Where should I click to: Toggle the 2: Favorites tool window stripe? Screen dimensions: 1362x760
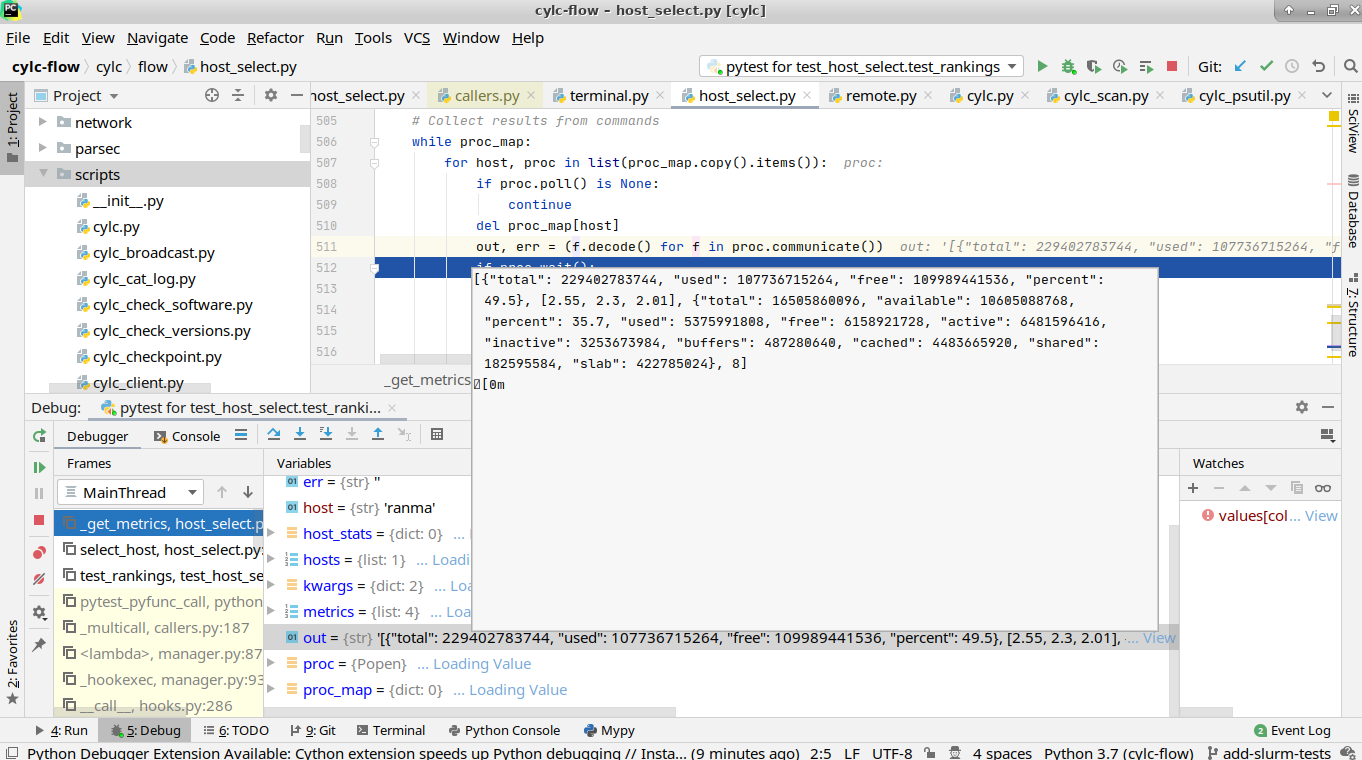[x=12, y=662]
